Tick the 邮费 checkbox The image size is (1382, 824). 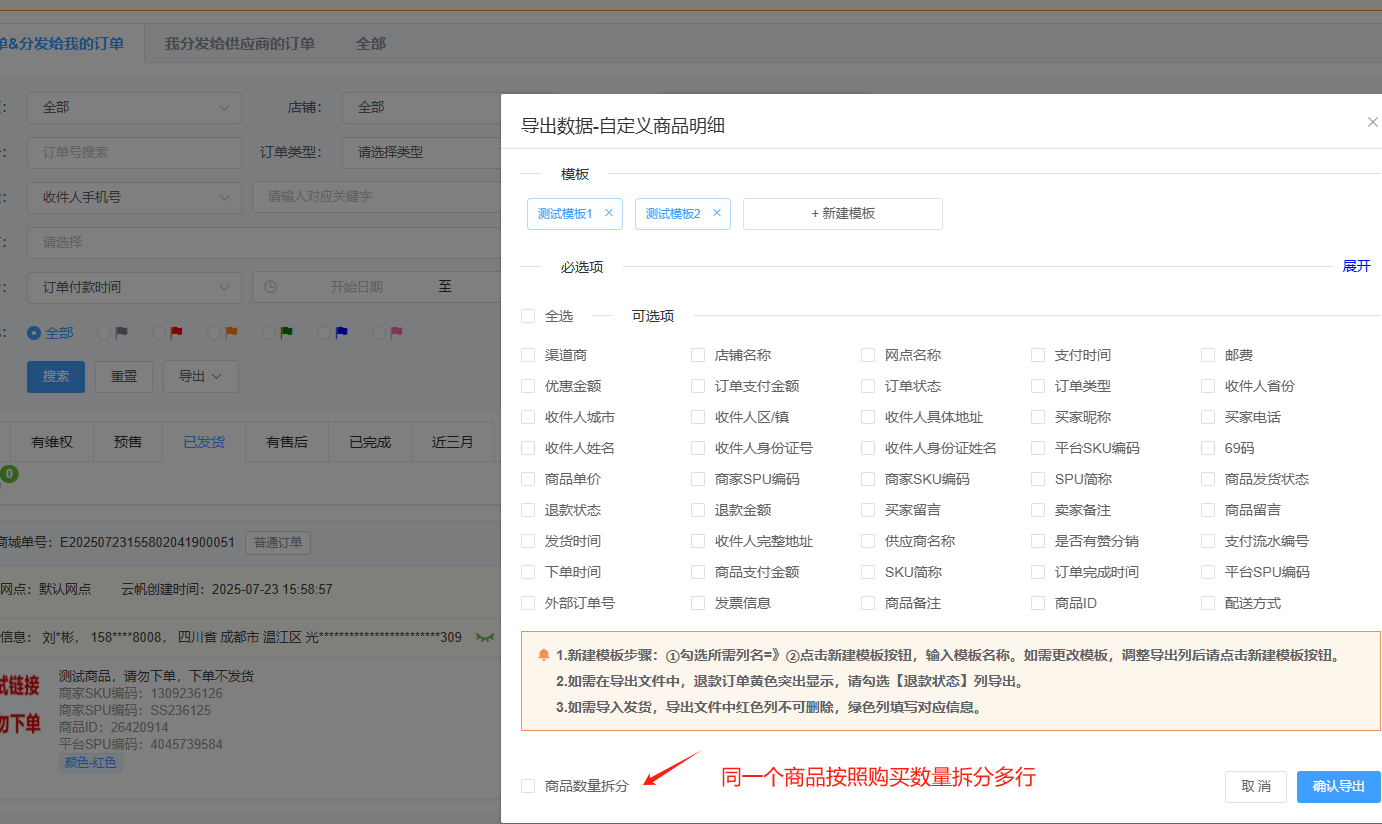click(x=1208, y=355)
